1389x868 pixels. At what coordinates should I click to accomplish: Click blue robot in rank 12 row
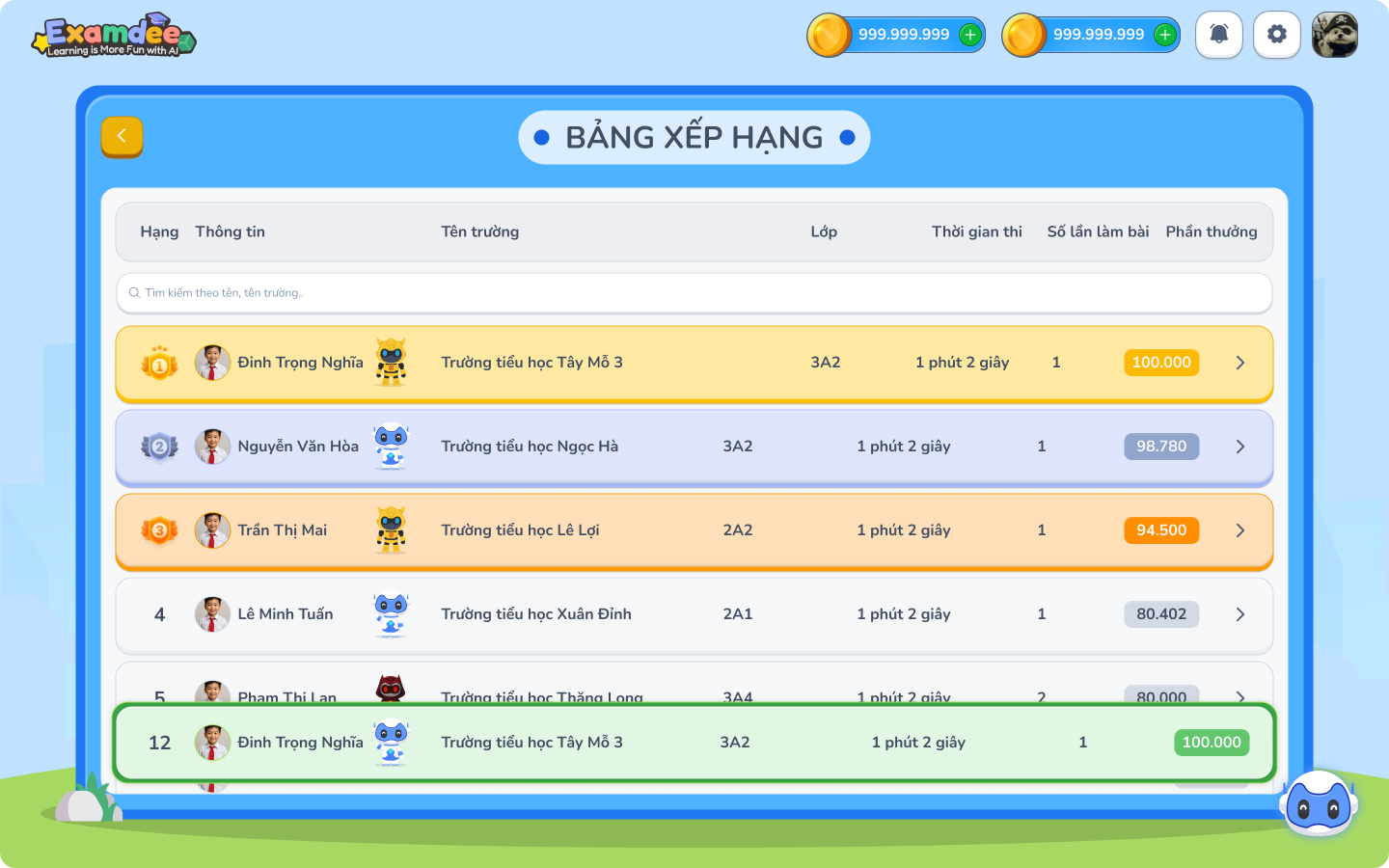(x=391, y=743)
